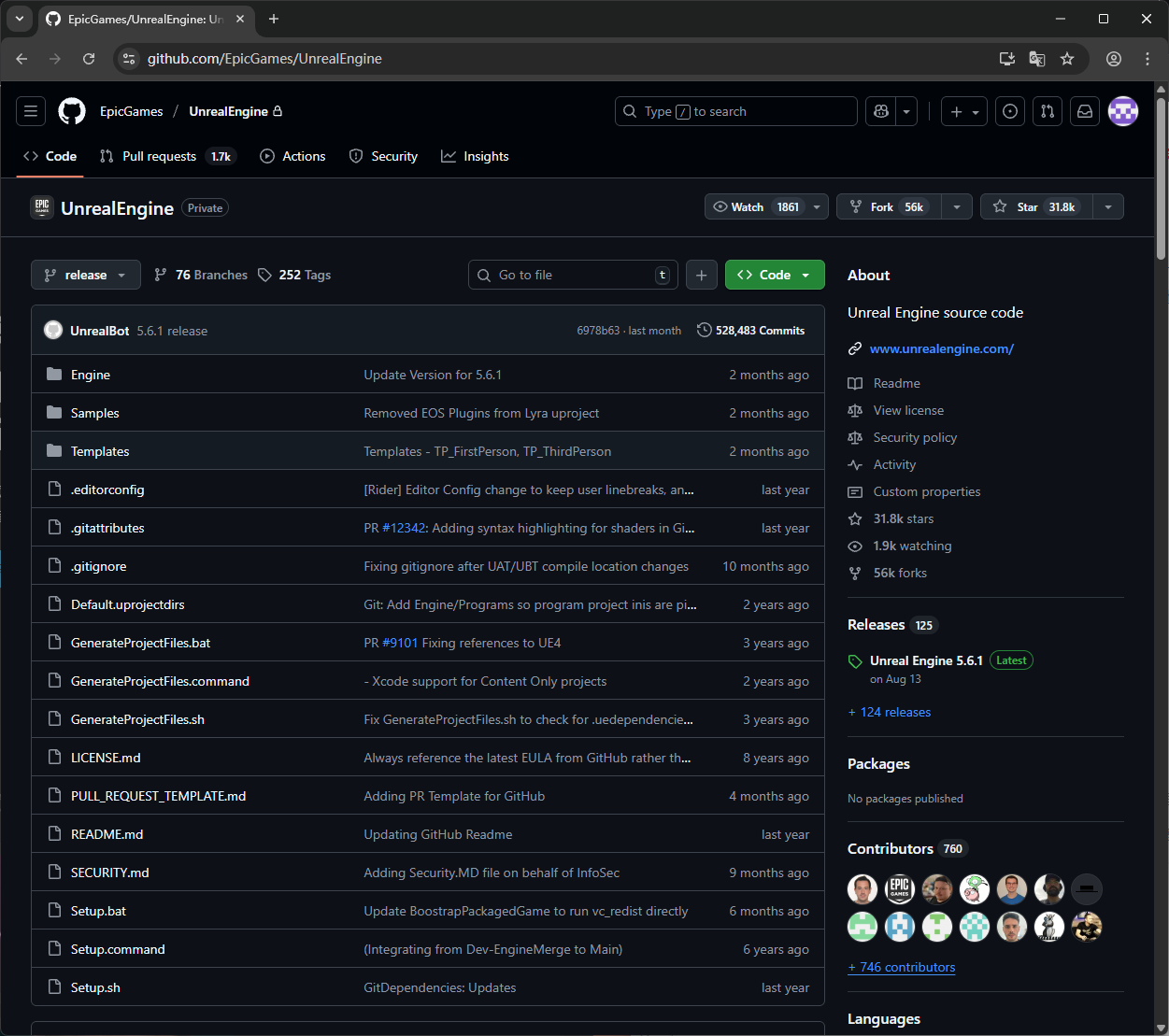Click the + 124 releases link
Screen dimensions: 1169x1036
[x=890, y=712]
